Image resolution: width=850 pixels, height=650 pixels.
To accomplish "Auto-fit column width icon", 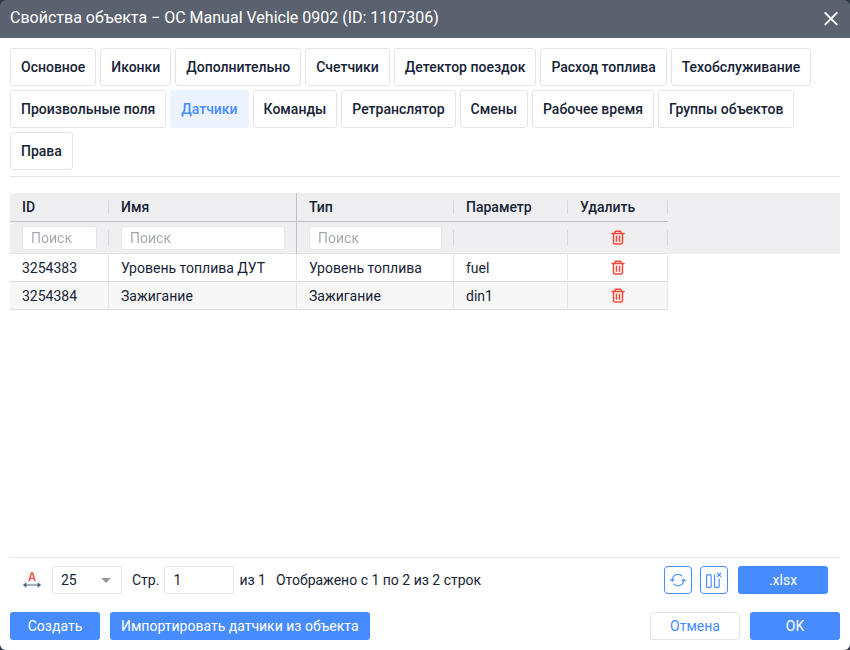I will (x=32, y=580).
